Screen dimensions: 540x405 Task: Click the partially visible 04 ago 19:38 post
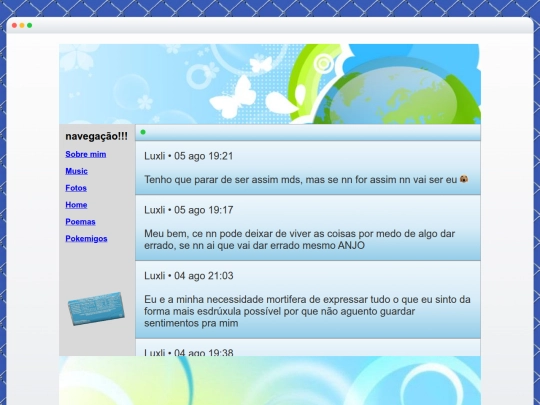pyautogui.click(x=308, y=347)
